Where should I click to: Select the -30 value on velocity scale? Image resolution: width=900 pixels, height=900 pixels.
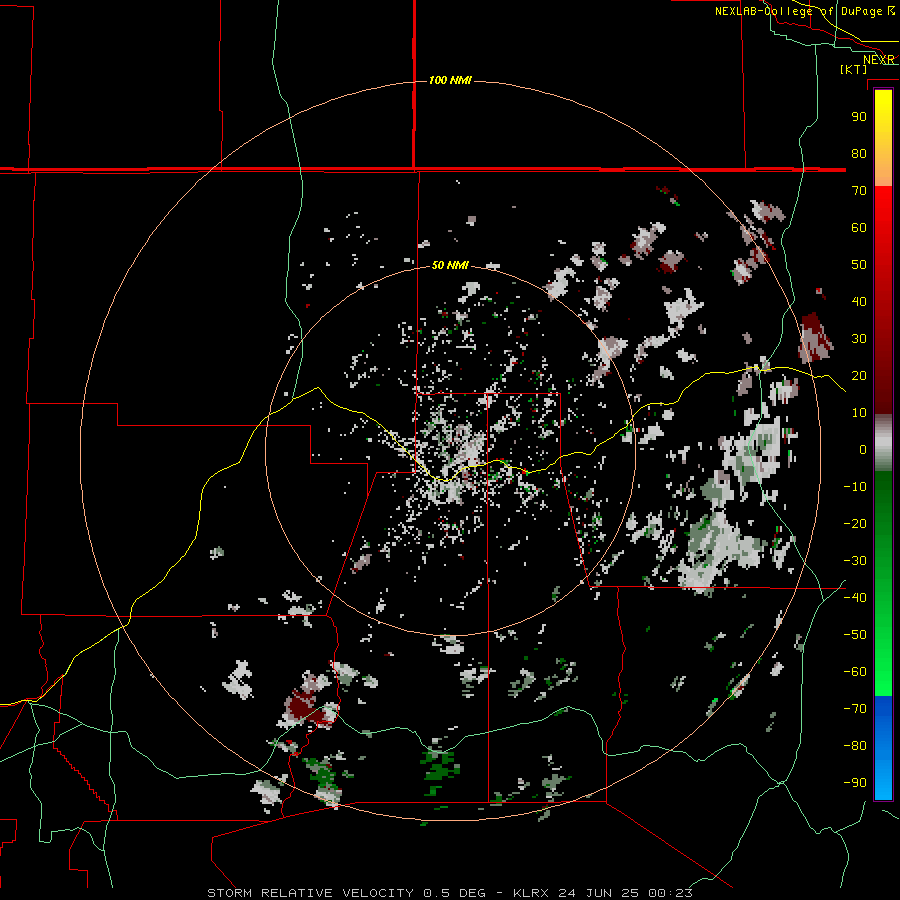click(855, 561)
